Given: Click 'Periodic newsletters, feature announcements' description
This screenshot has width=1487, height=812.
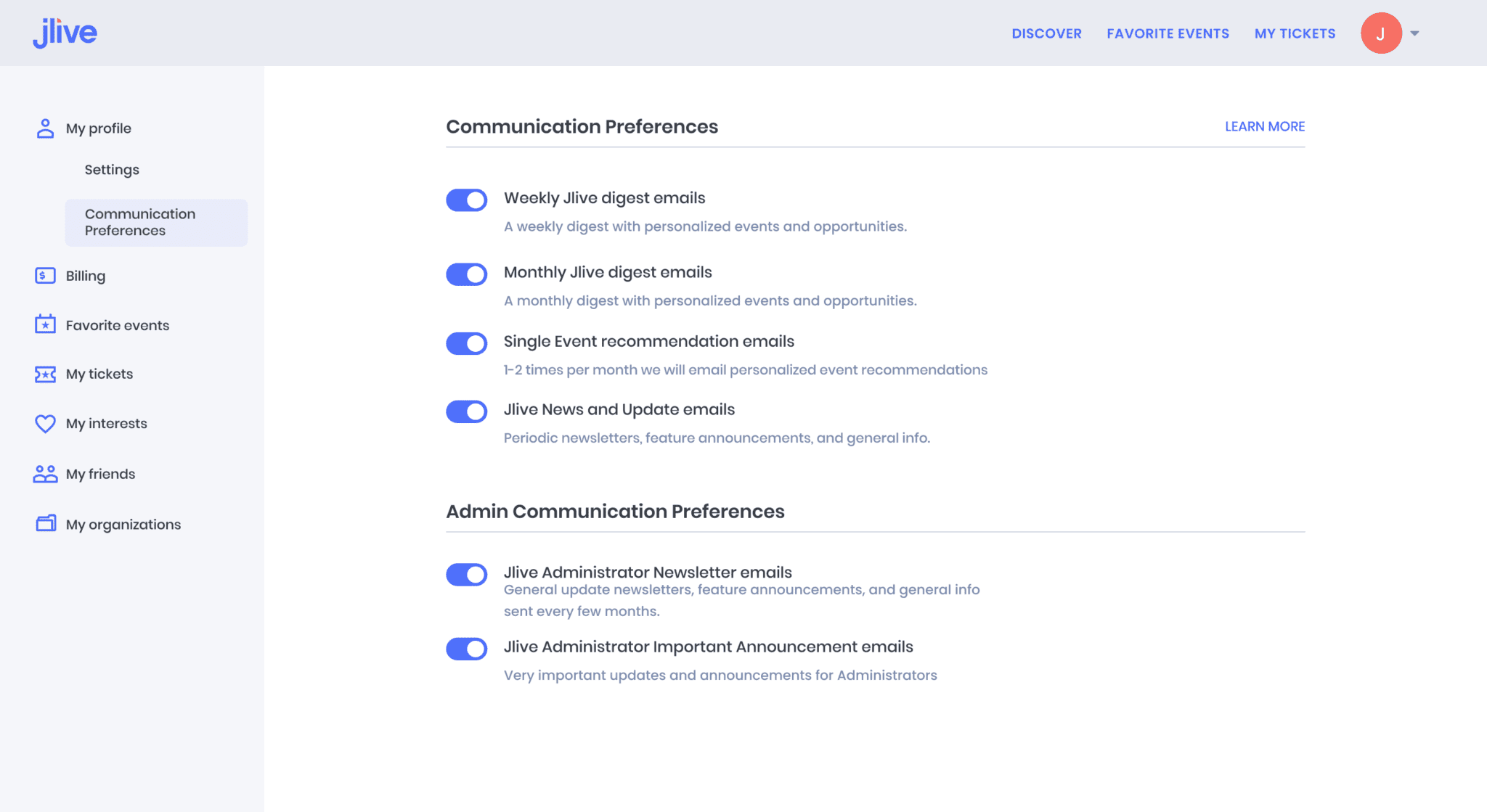Looking at the screenshot, I should [717, 438].
